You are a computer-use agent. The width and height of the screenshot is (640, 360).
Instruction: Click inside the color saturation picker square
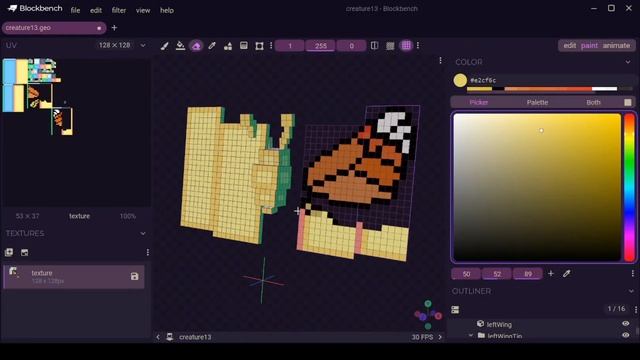537,187
